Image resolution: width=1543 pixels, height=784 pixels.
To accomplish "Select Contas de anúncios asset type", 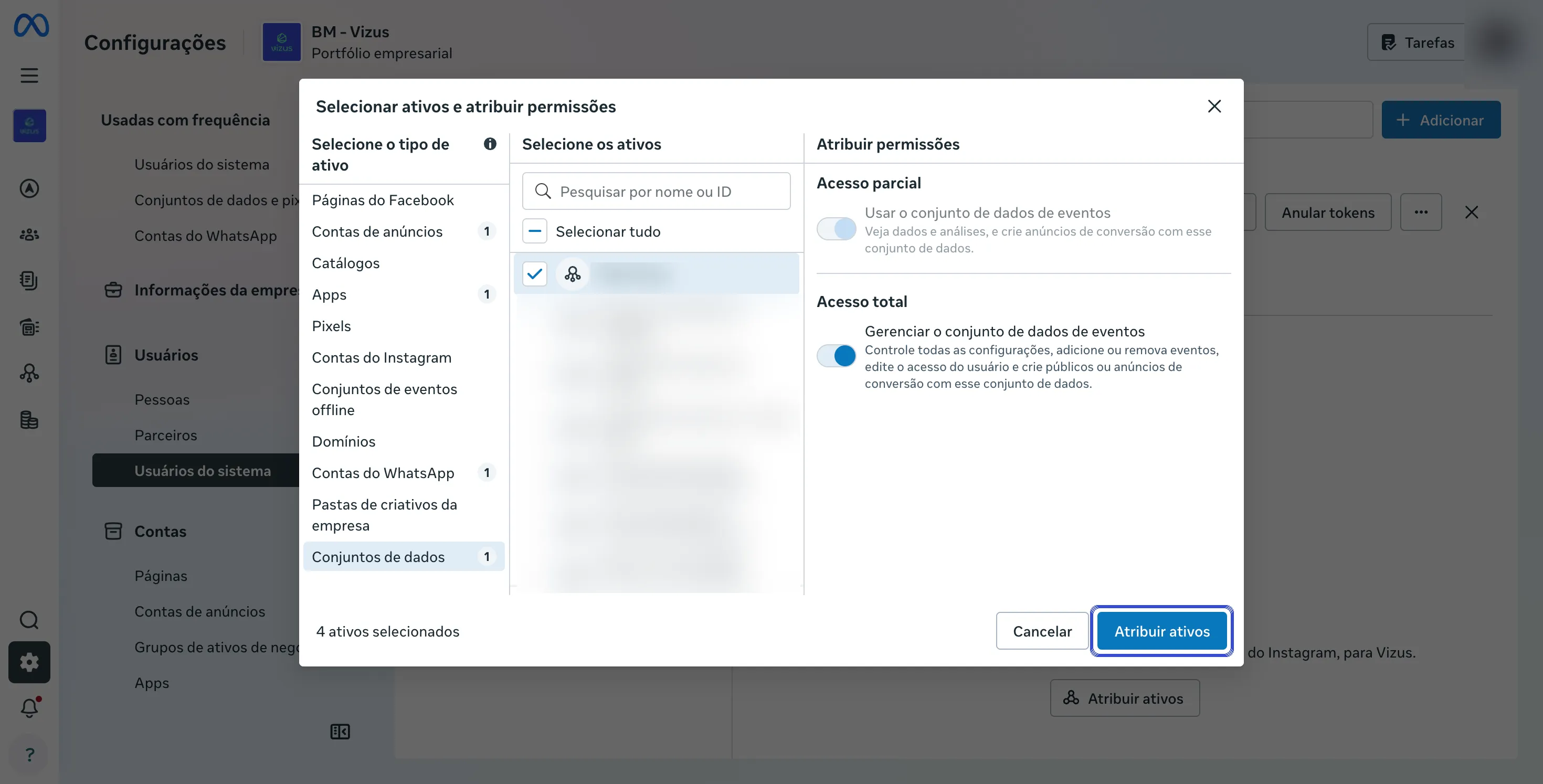I will [x=404, y=232].
